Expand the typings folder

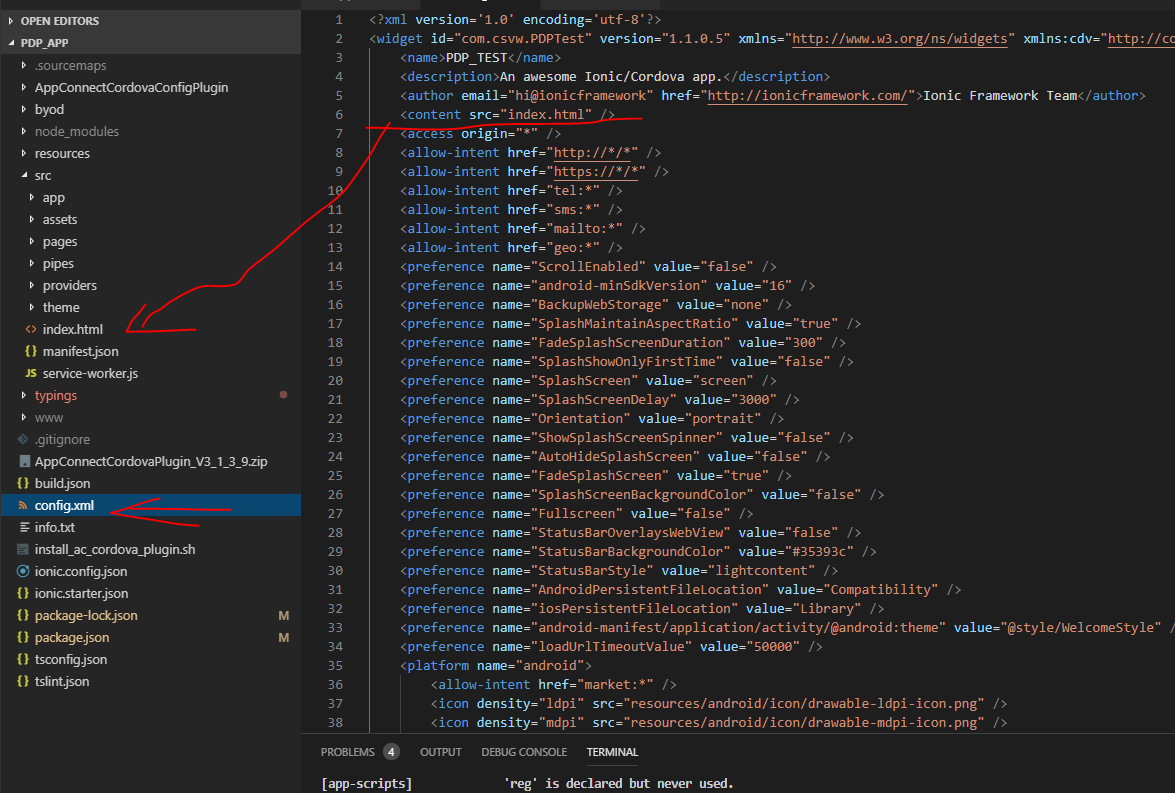(x=24, y=395)
